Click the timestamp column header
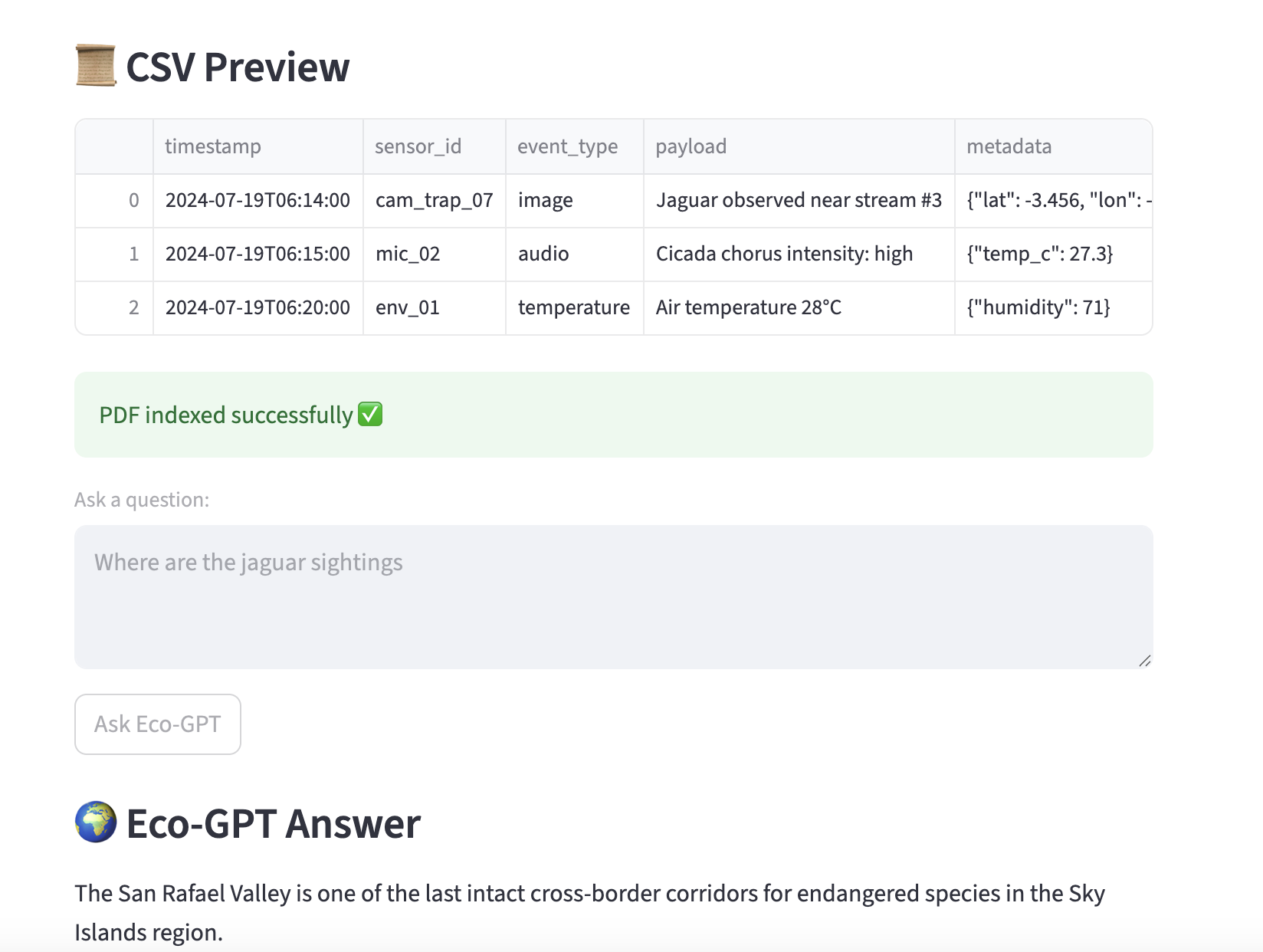 click(213, 146)
